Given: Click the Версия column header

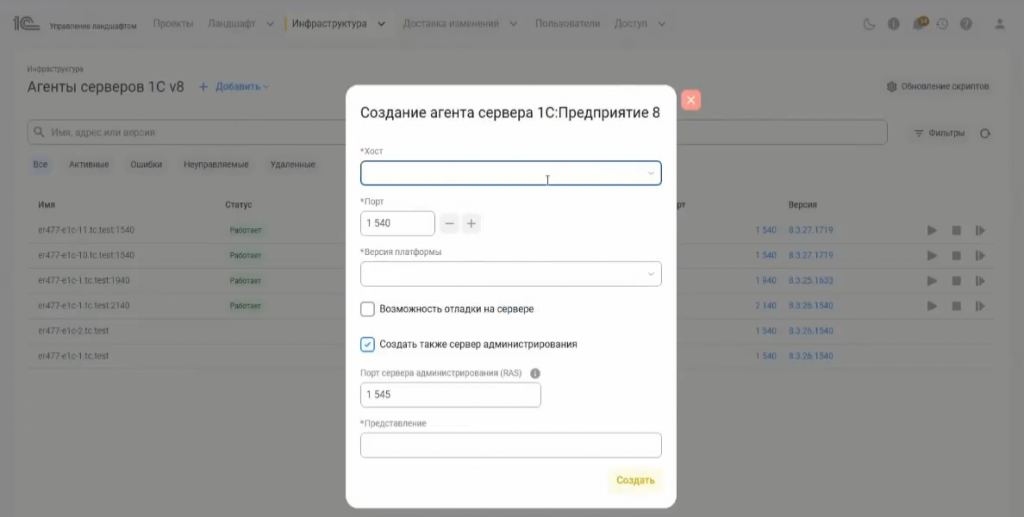Looking at the screenshot, I should click(x=802, y=204).
